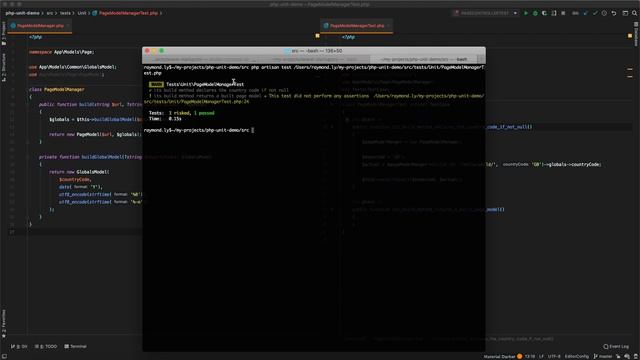This screenshot has height=360, width=640.
Task: Click the WARN badge in terminal output
Action: (x=156, y=84)
